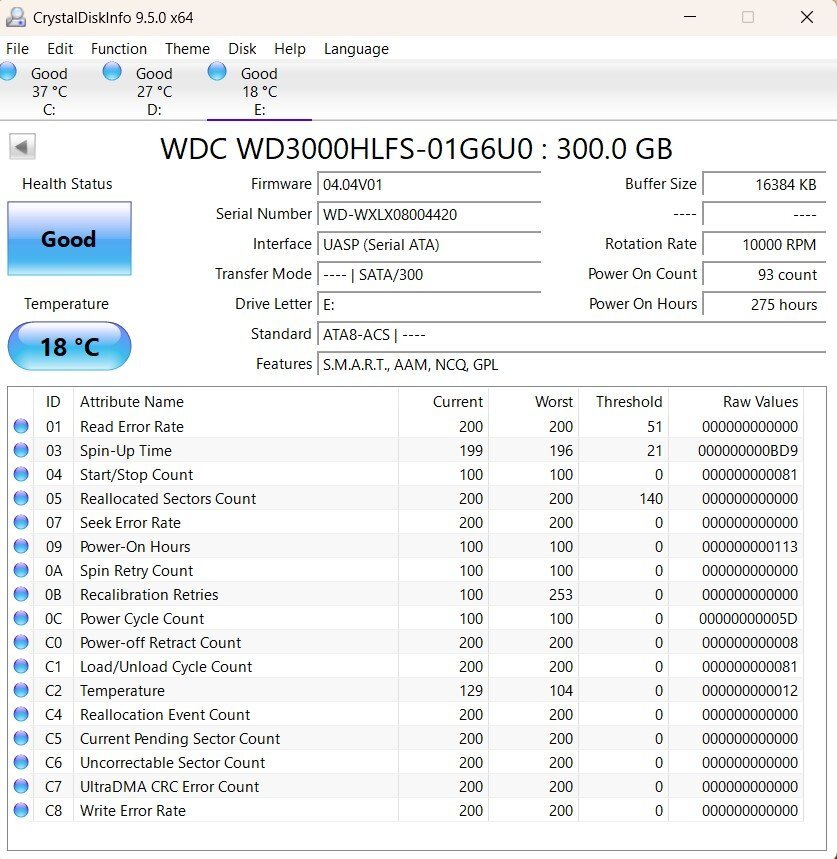This screenshot has height=859, width=837.
Task: Click status orb for Reallocation Event Count
Action: pyautogui.click(x=21, y=714)
